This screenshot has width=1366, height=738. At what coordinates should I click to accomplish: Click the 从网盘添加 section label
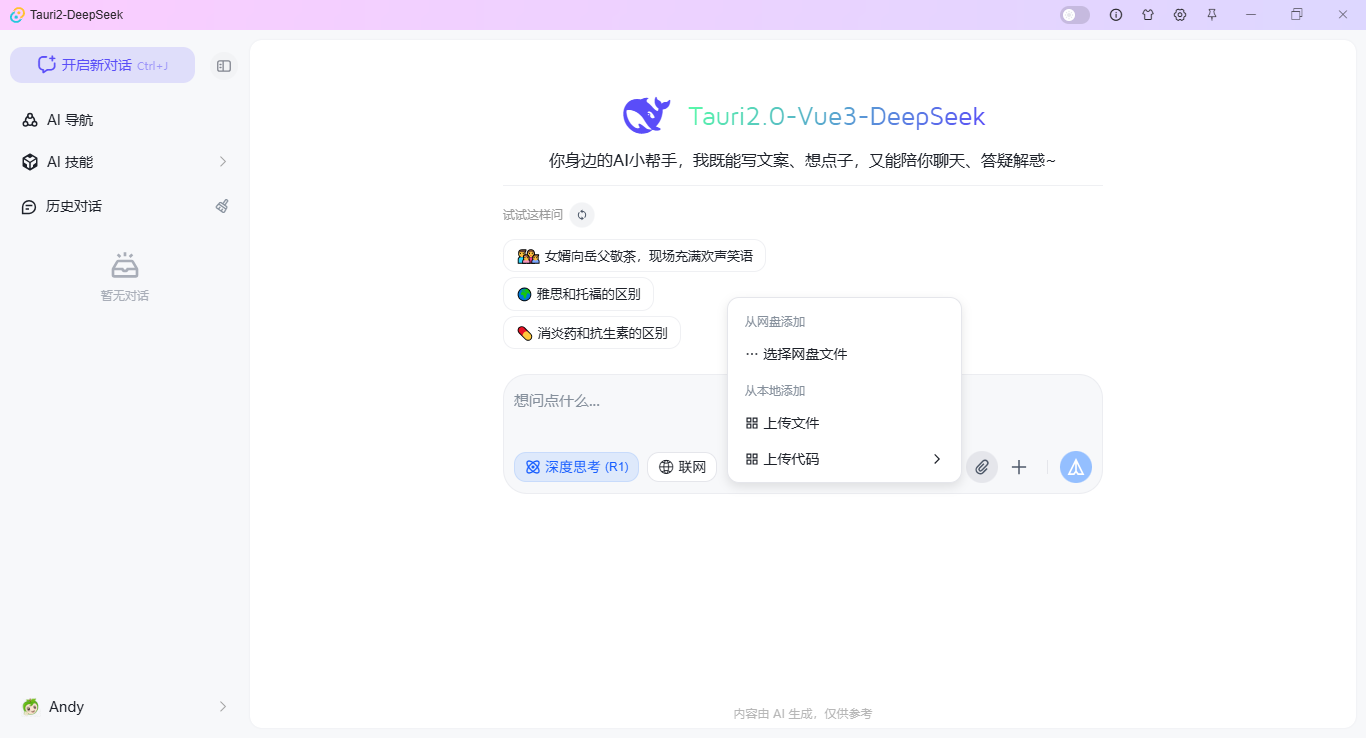[x=775, y=322]
